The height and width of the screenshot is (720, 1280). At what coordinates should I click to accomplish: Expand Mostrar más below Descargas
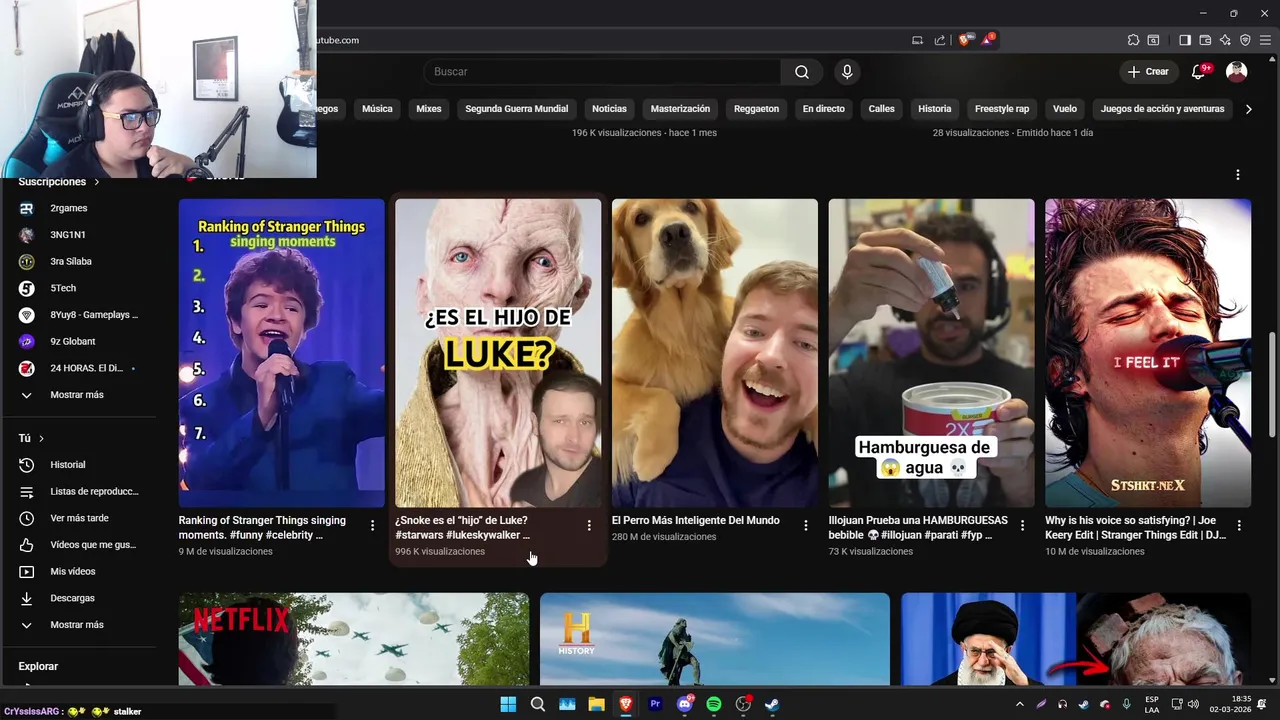tap(78, 625)
